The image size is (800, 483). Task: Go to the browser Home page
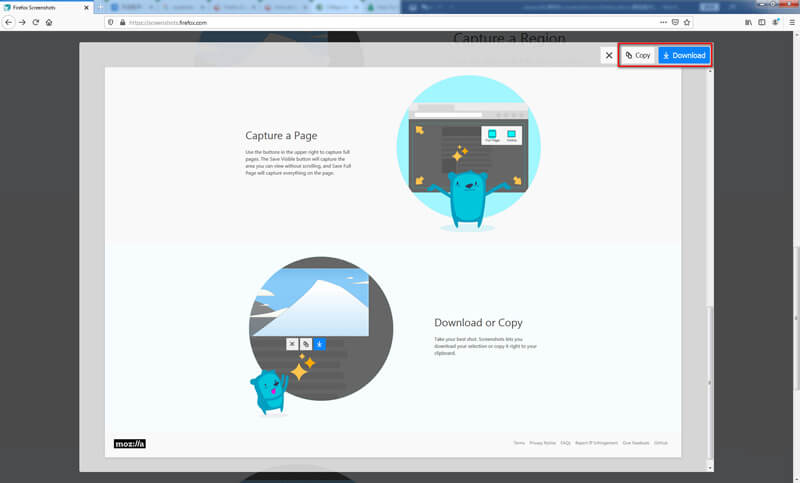coord(49,22)
